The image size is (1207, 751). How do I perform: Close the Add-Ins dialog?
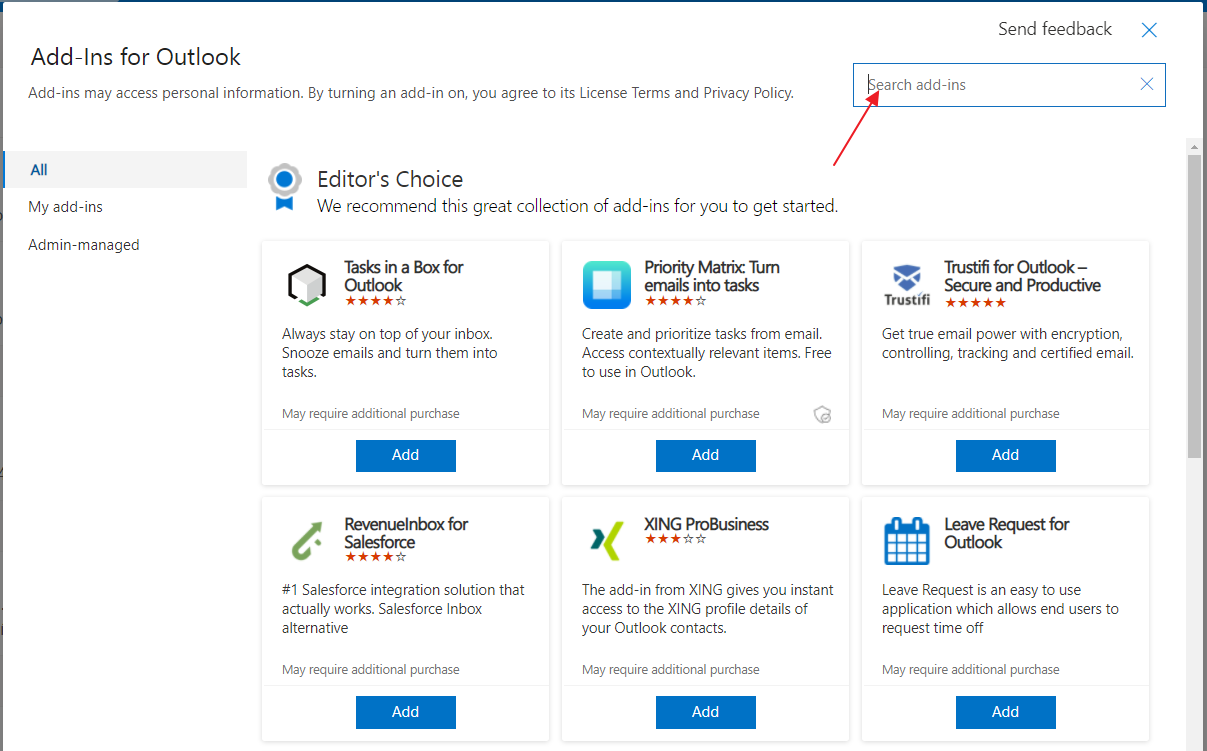(x=1149, y=30)
